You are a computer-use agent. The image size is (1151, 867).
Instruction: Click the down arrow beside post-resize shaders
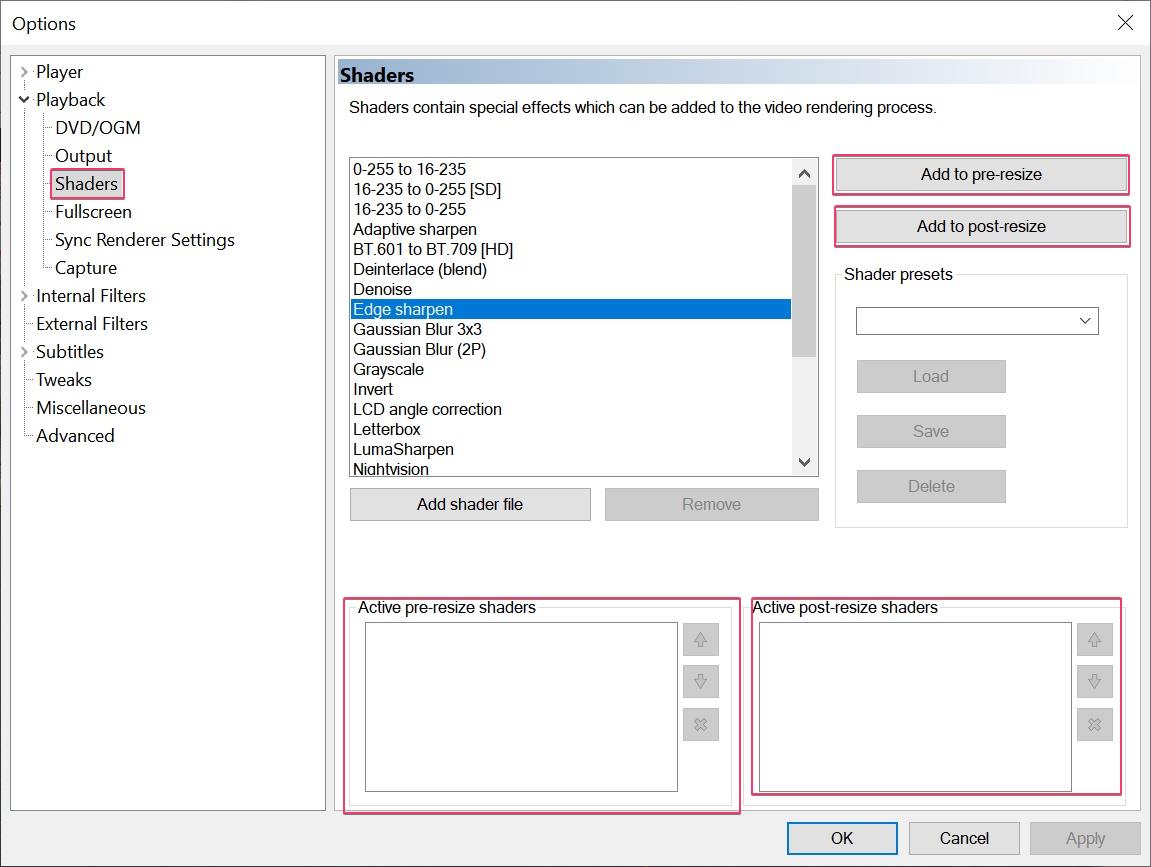coord(1094,682)
